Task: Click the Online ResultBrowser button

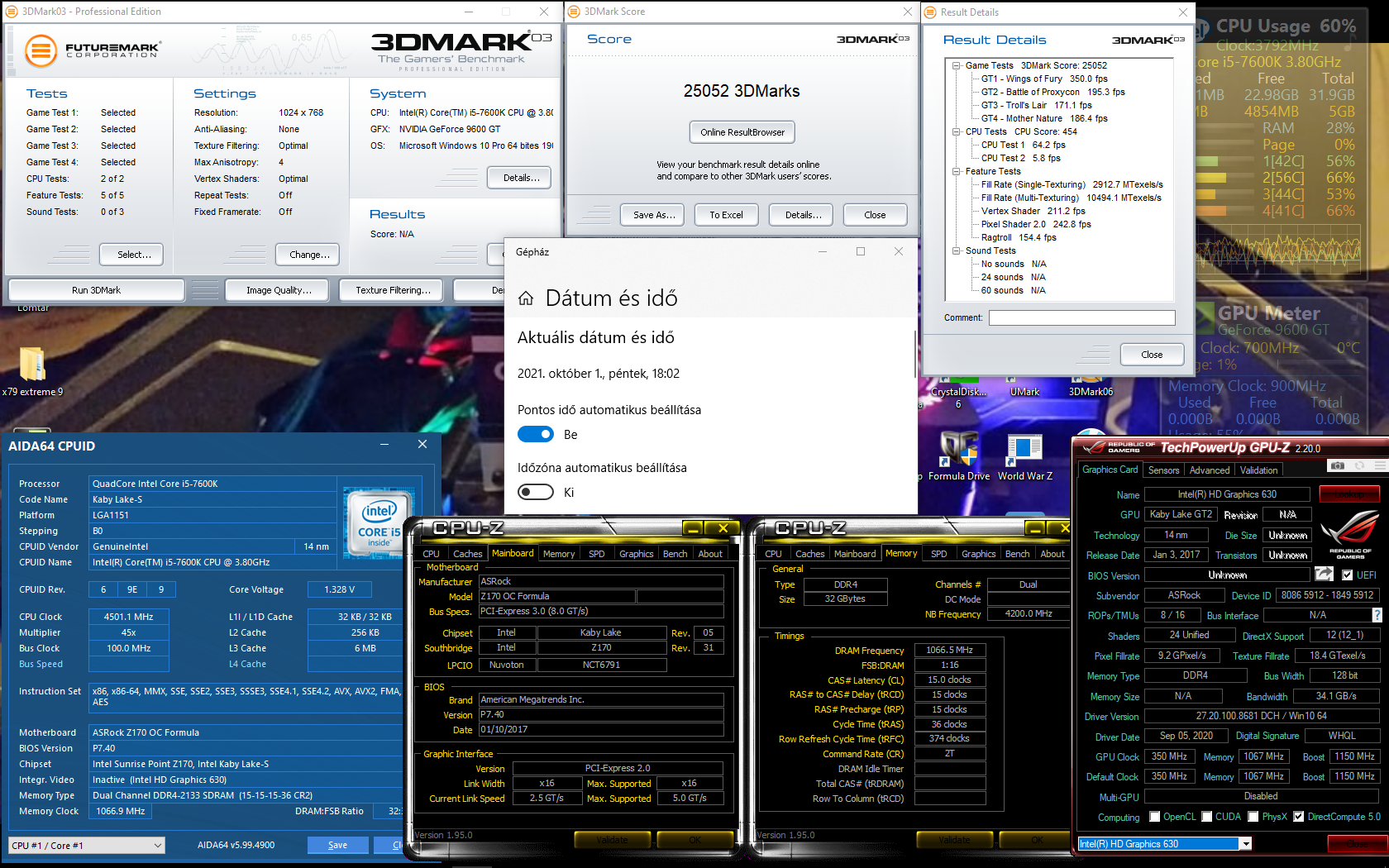Action: click(x=742, y=132)
